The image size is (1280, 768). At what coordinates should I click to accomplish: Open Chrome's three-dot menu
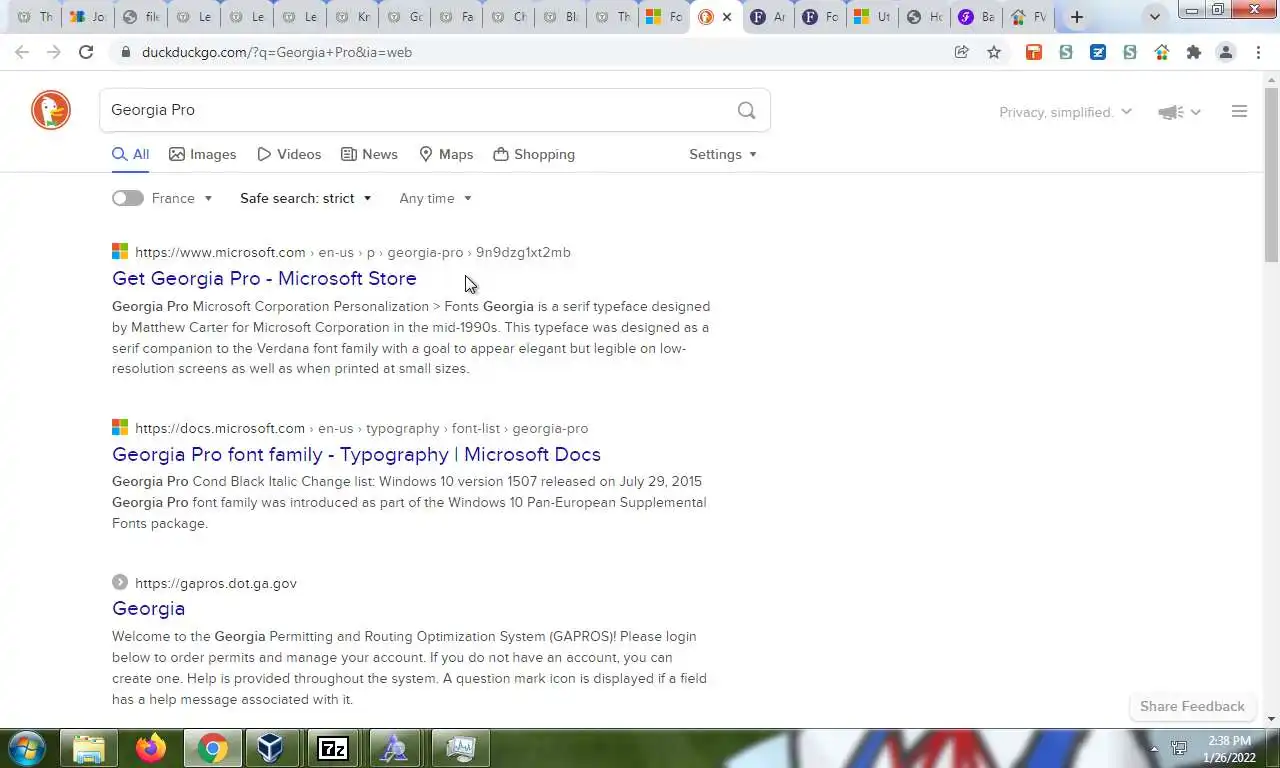(1258, 52)
